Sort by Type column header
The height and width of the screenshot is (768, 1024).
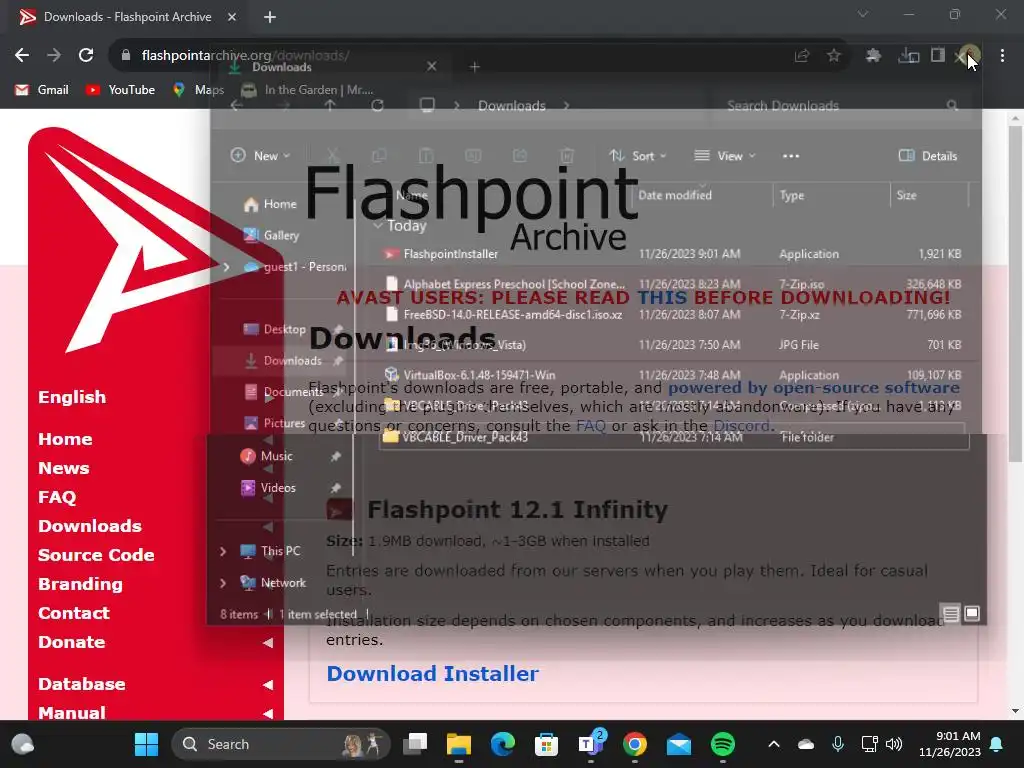[792, 195]
